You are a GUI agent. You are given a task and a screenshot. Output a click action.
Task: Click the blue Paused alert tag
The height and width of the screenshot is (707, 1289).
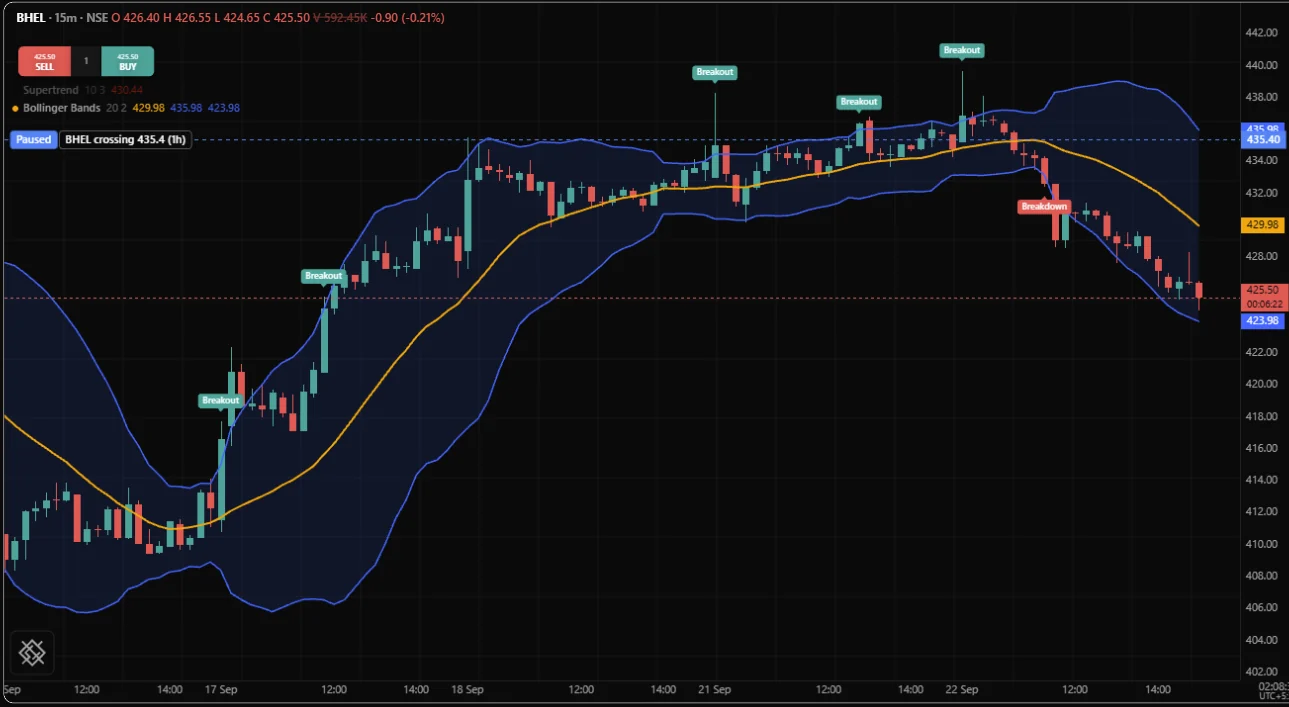click(x=33, y=139)
